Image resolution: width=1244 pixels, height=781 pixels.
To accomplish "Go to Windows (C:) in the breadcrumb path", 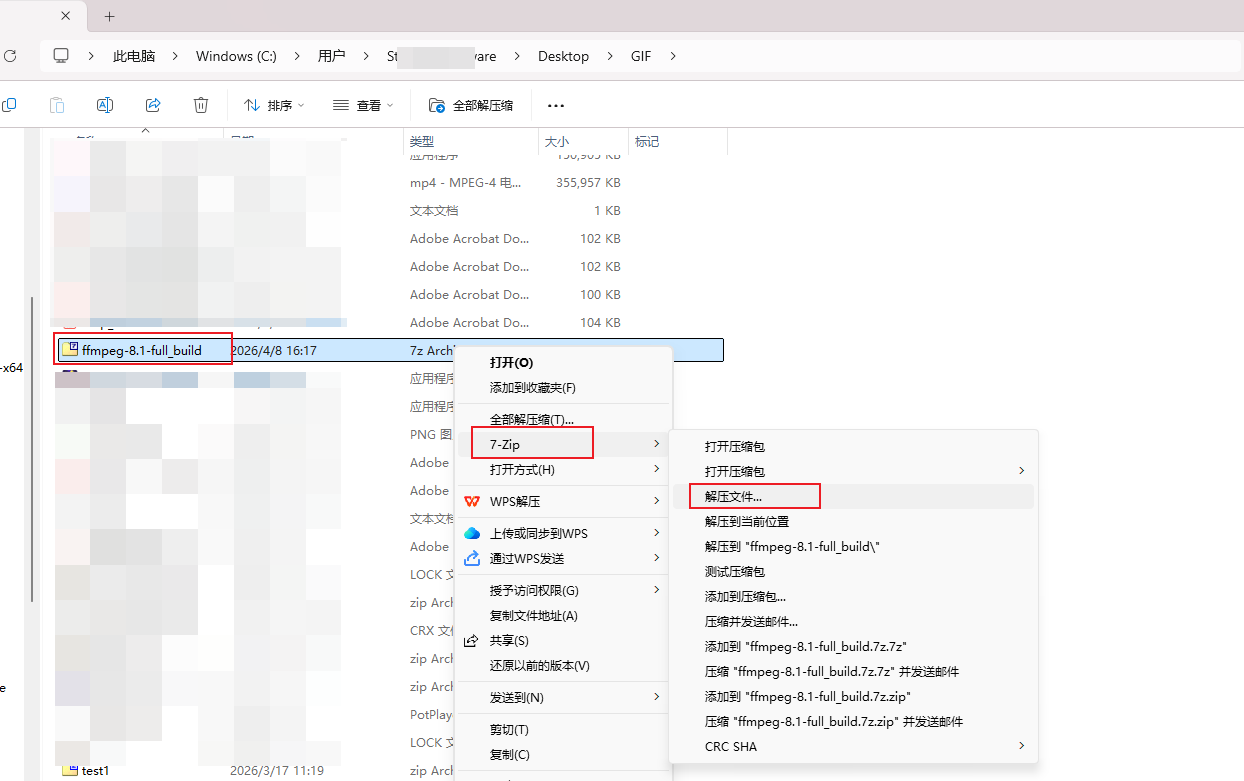I will pyautogui.click(x=236, y=56).
